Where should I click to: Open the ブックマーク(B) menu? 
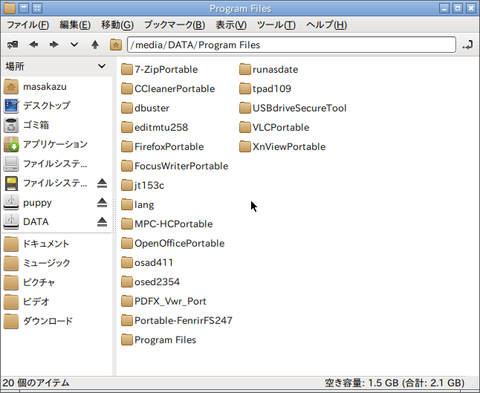click(174, 25)
